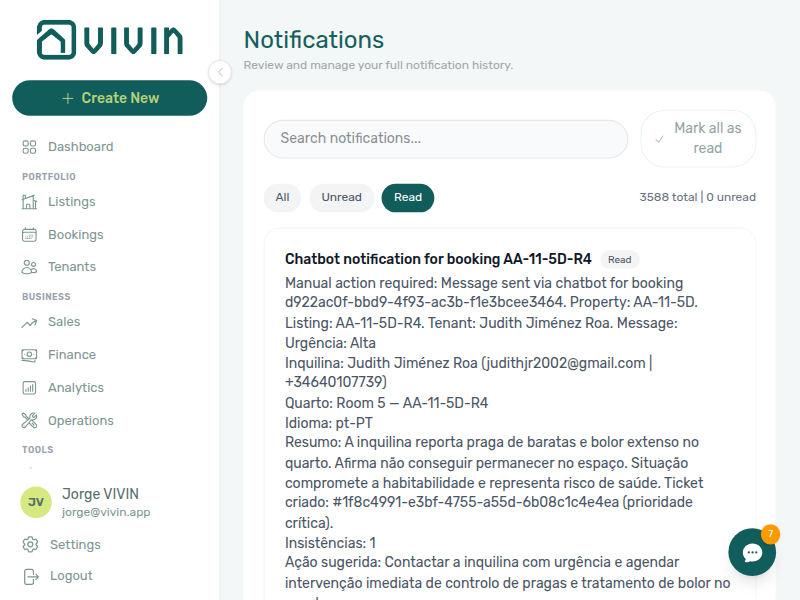Click the Read badge beside the notification title
This screenshot has height=600, width=800.
[619, 260]
